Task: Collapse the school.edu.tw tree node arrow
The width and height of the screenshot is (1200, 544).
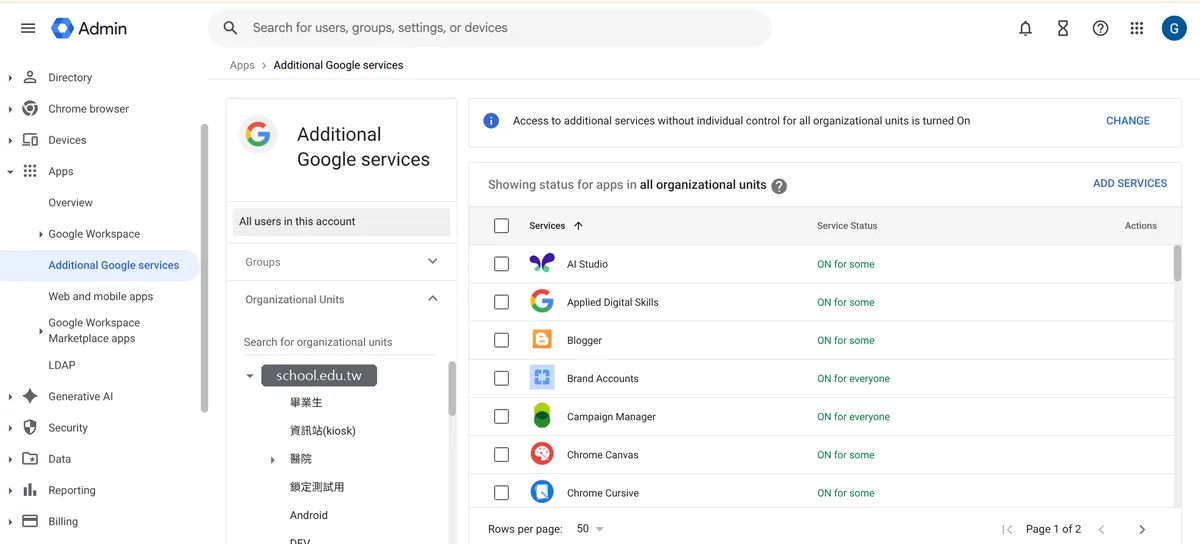Action: (250, 376)
